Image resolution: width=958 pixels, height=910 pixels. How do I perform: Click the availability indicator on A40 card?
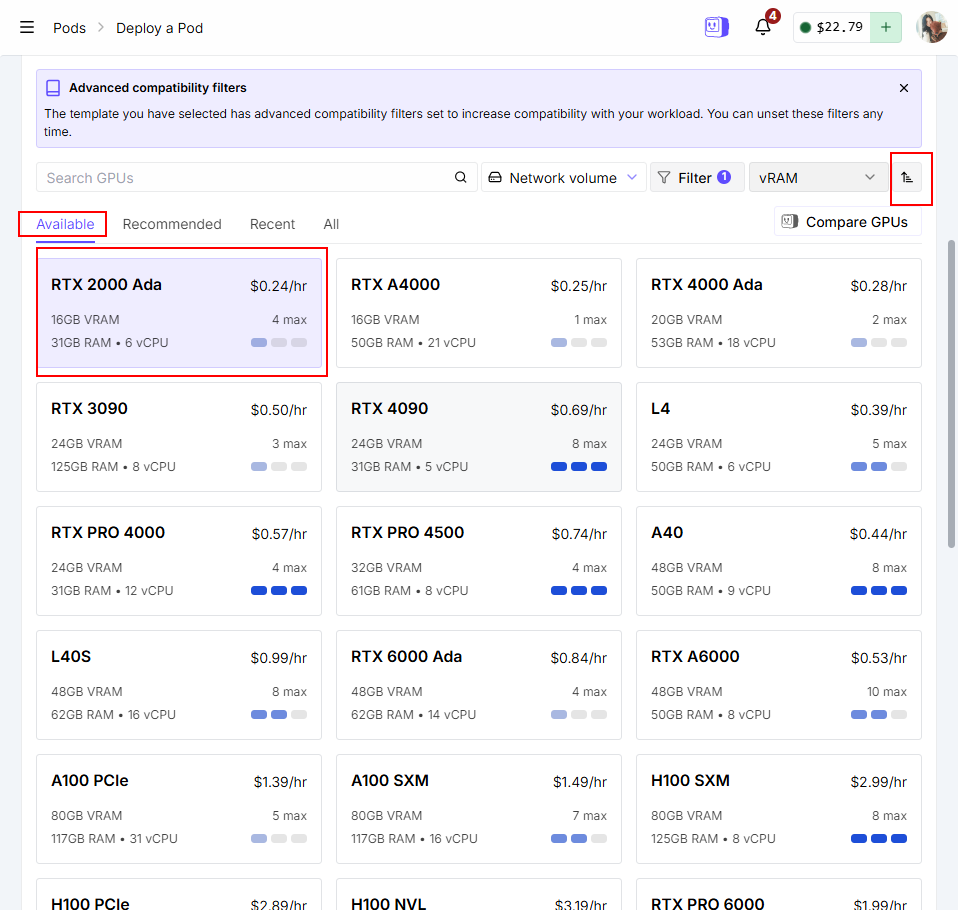coord(879,591)
